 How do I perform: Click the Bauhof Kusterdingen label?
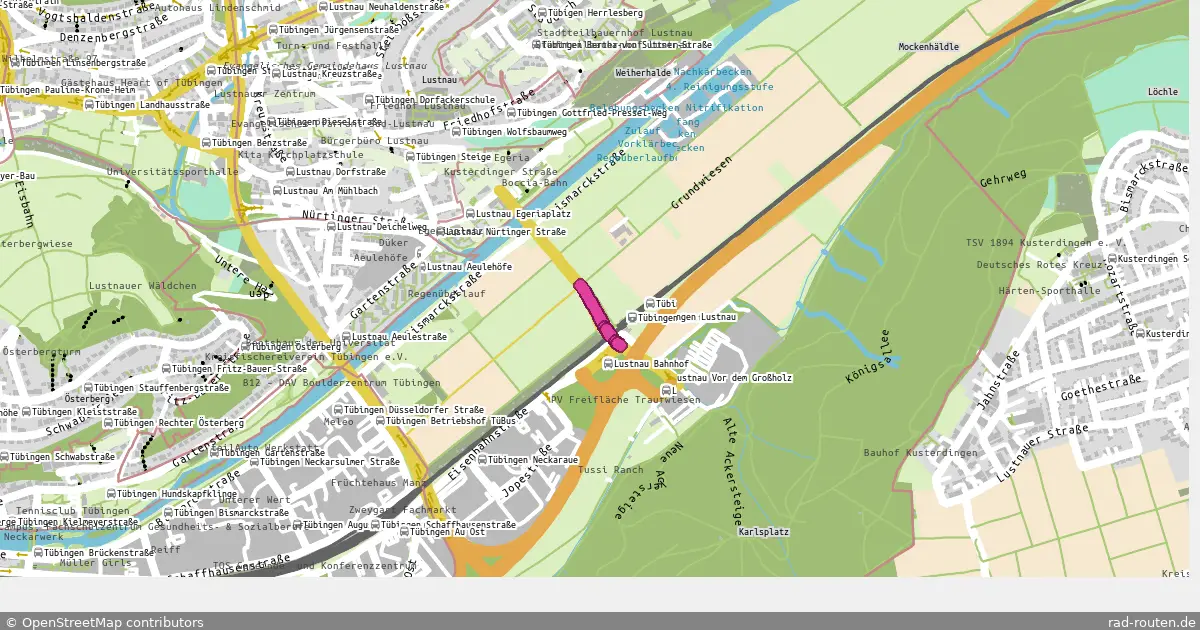(x=919, y=454)
